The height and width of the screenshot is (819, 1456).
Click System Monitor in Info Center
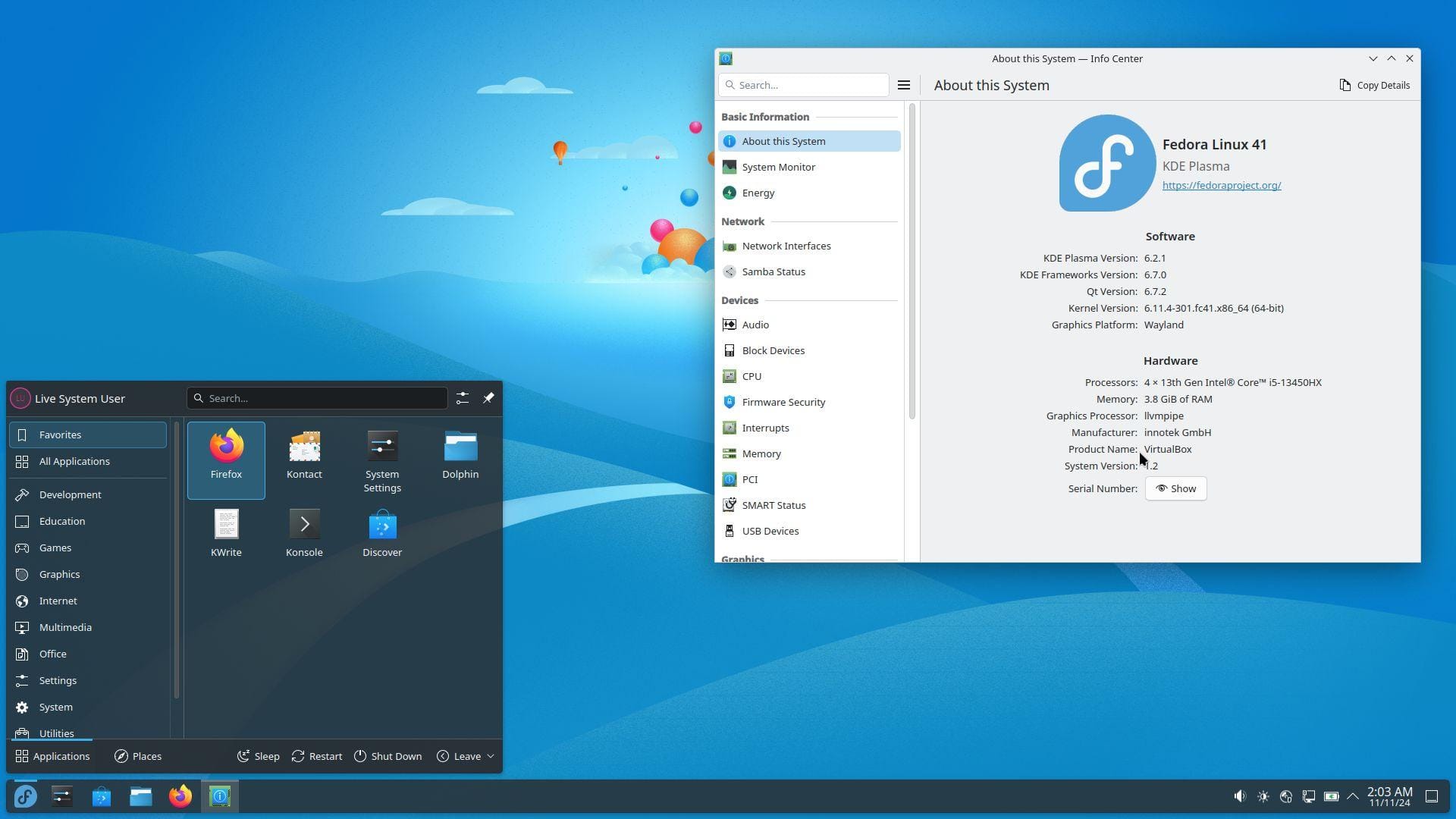(x=778, y=167)
